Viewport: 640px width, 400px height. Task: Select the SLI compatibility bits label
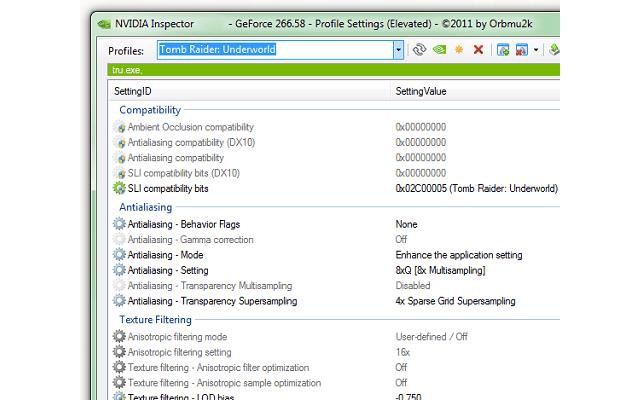coord(168,188)
